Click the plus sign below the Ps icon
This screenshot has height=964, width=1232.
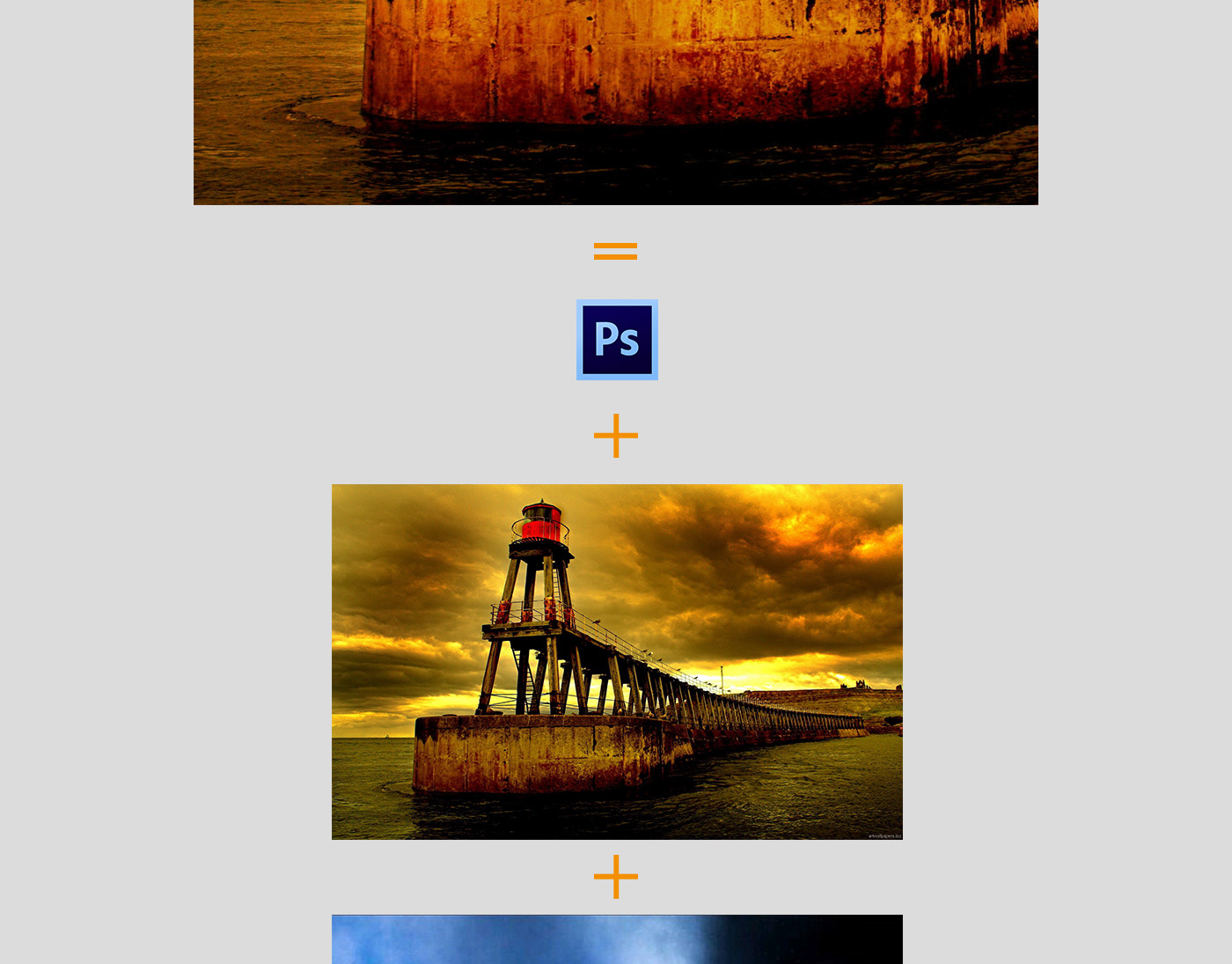[x=616, y=436]
